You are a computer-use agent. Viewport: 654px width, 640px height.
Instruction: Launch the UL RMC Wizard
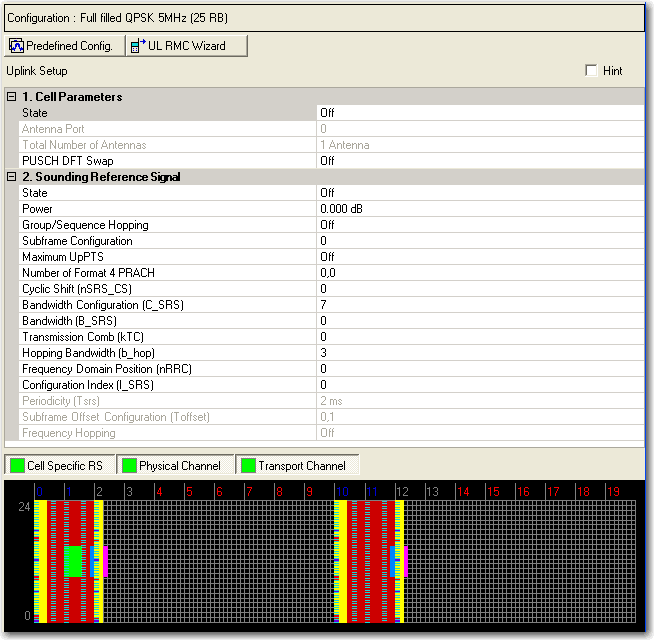[186, 46]
